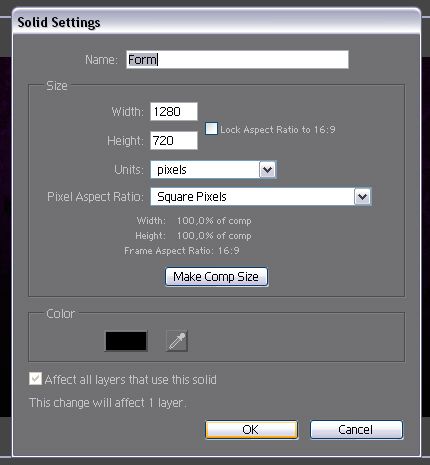Confirm the dialog with OK
Image resolution: width=430 pixels, height=465 pixels.
click(x=252, y=430)
